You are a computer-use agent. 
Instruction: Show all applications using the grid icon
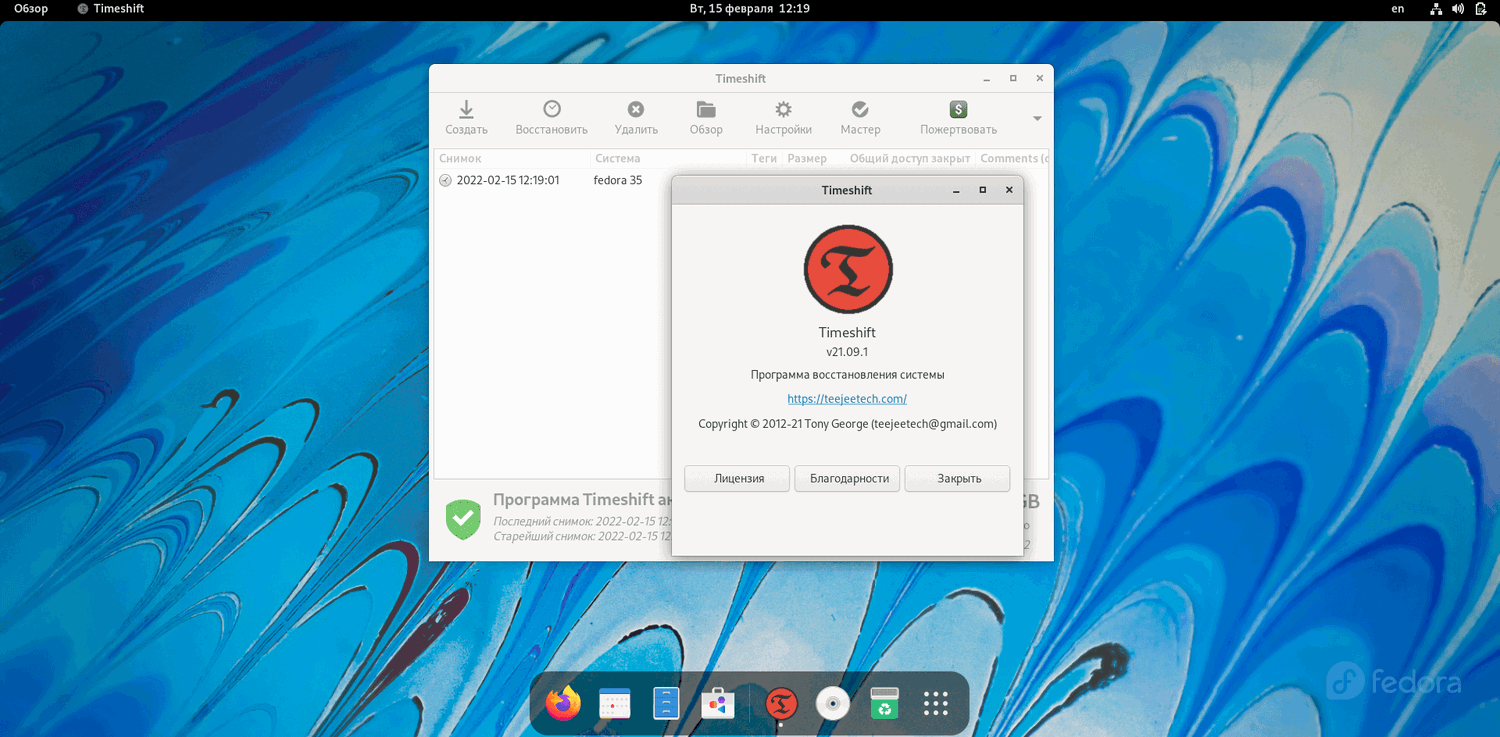936,704
